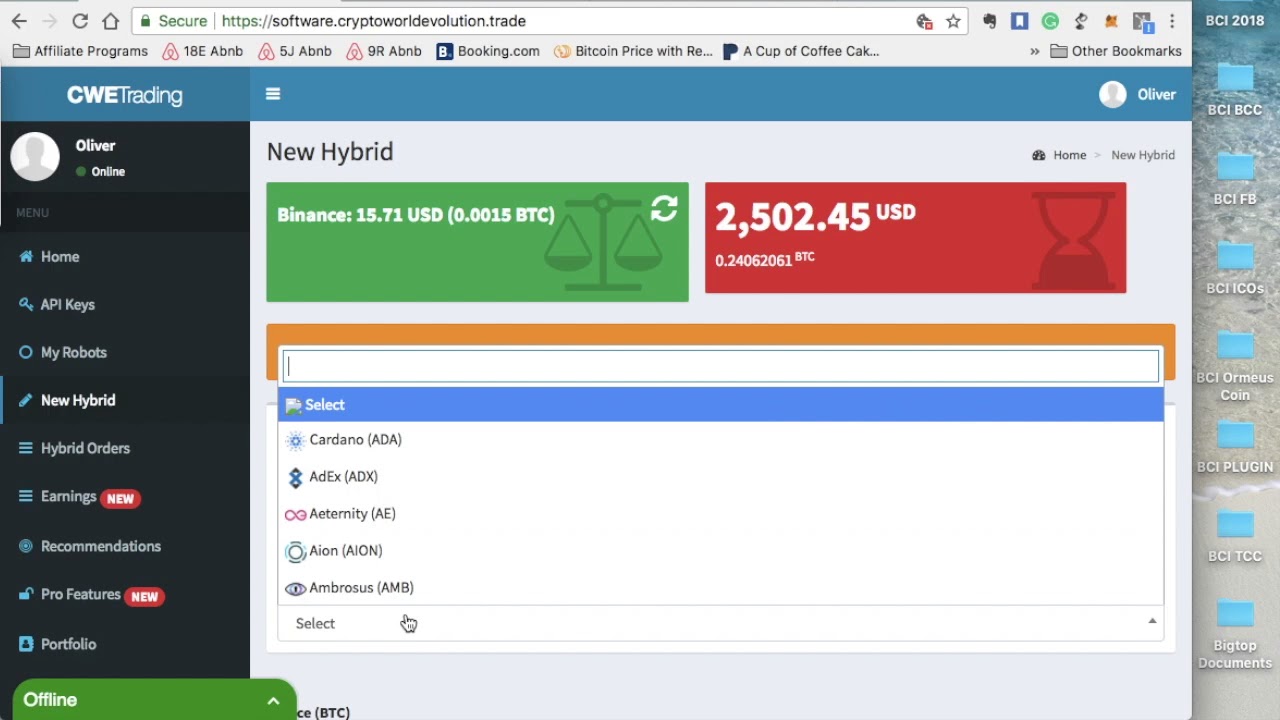
Task: Choose AdEx (ADX) from the coin list
Action: pyautogui.click(x=721, y=477)
